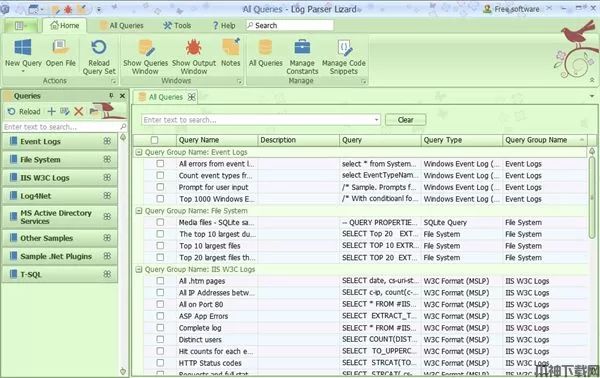Open Manage Constants
600x378 pixels.
(x=302, y=57)
